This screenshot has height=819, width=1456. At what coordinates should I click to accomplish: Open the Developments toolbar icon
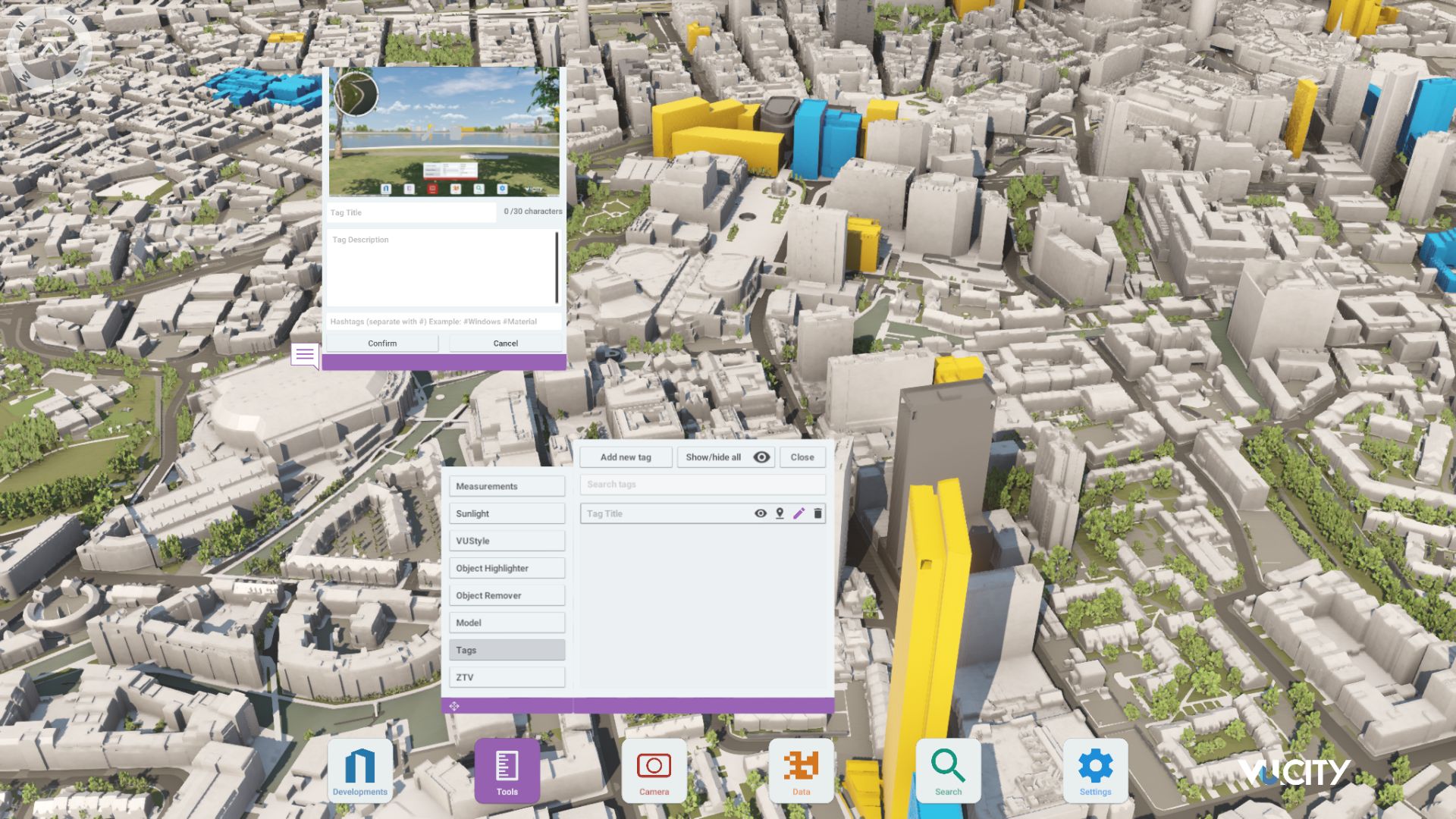(x=359, y=770)
